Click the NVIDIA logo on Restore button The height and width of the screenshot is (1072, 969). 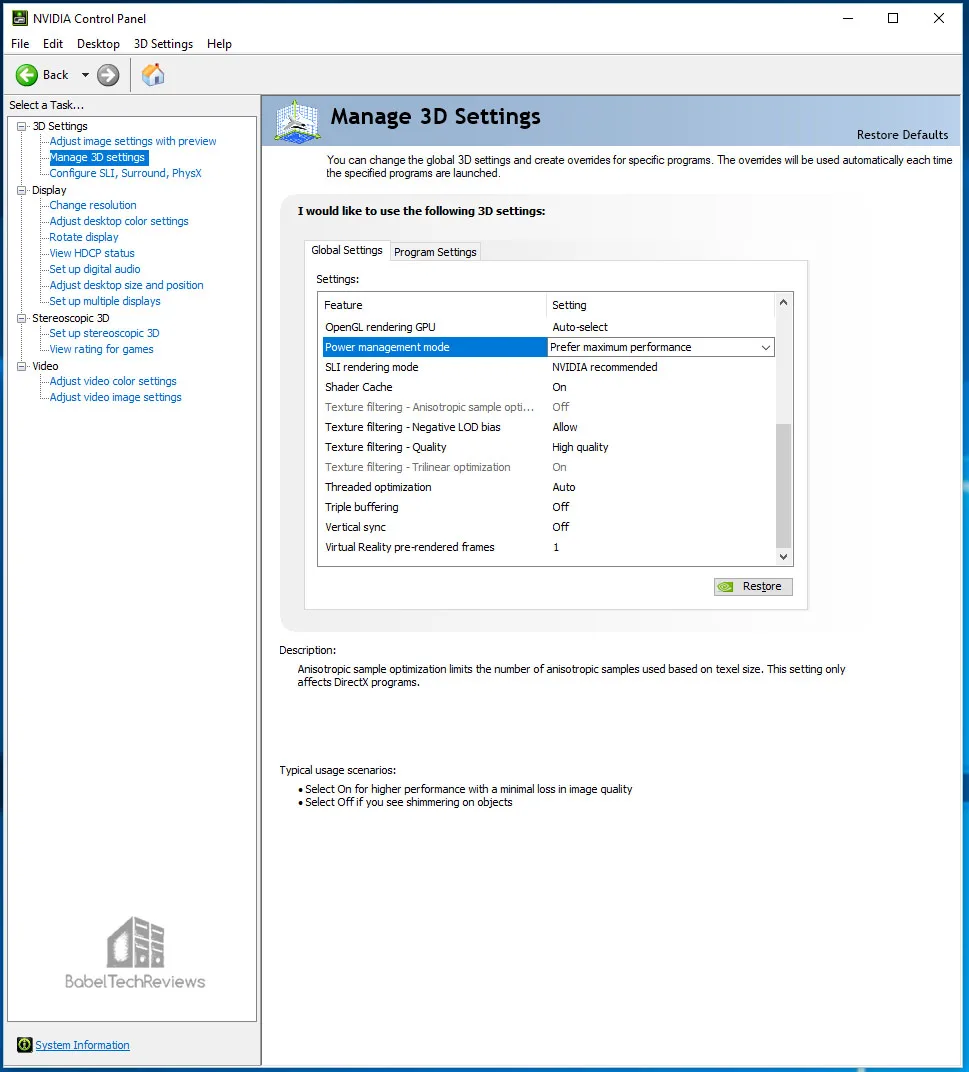[x=726, y=587]
